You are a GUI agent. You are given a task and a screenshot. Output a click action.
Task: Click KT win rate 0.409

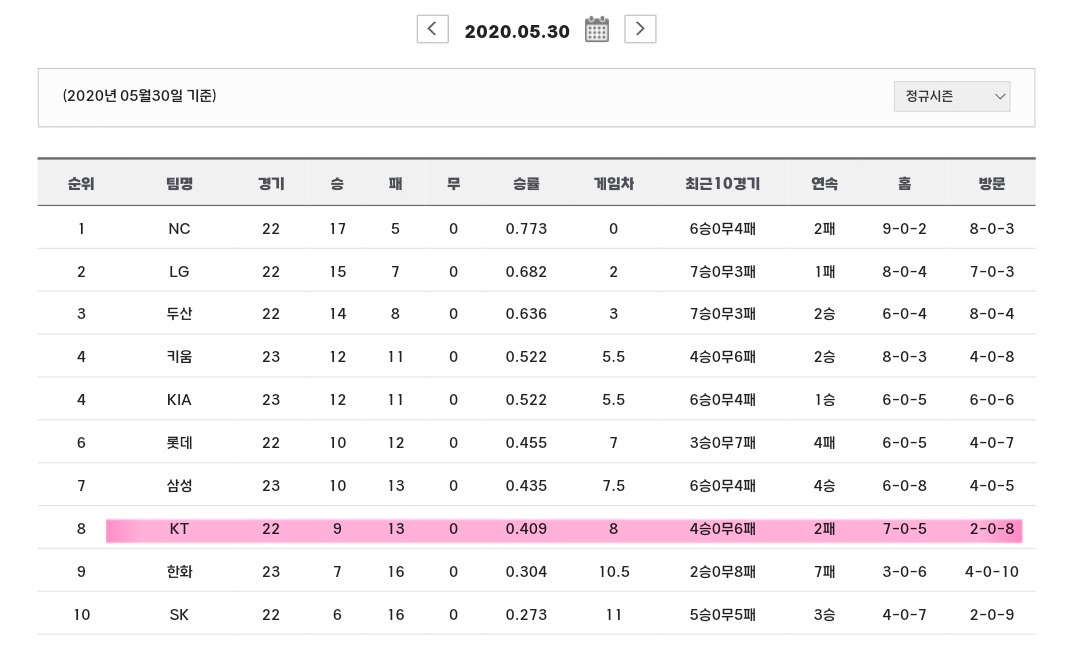pyautogui.click(x=526, y=529)
